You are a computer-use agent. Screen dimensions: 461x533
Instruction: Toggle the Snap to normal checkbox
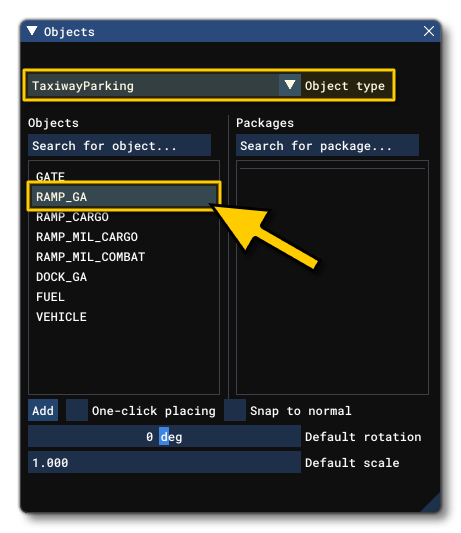[235, 410]
